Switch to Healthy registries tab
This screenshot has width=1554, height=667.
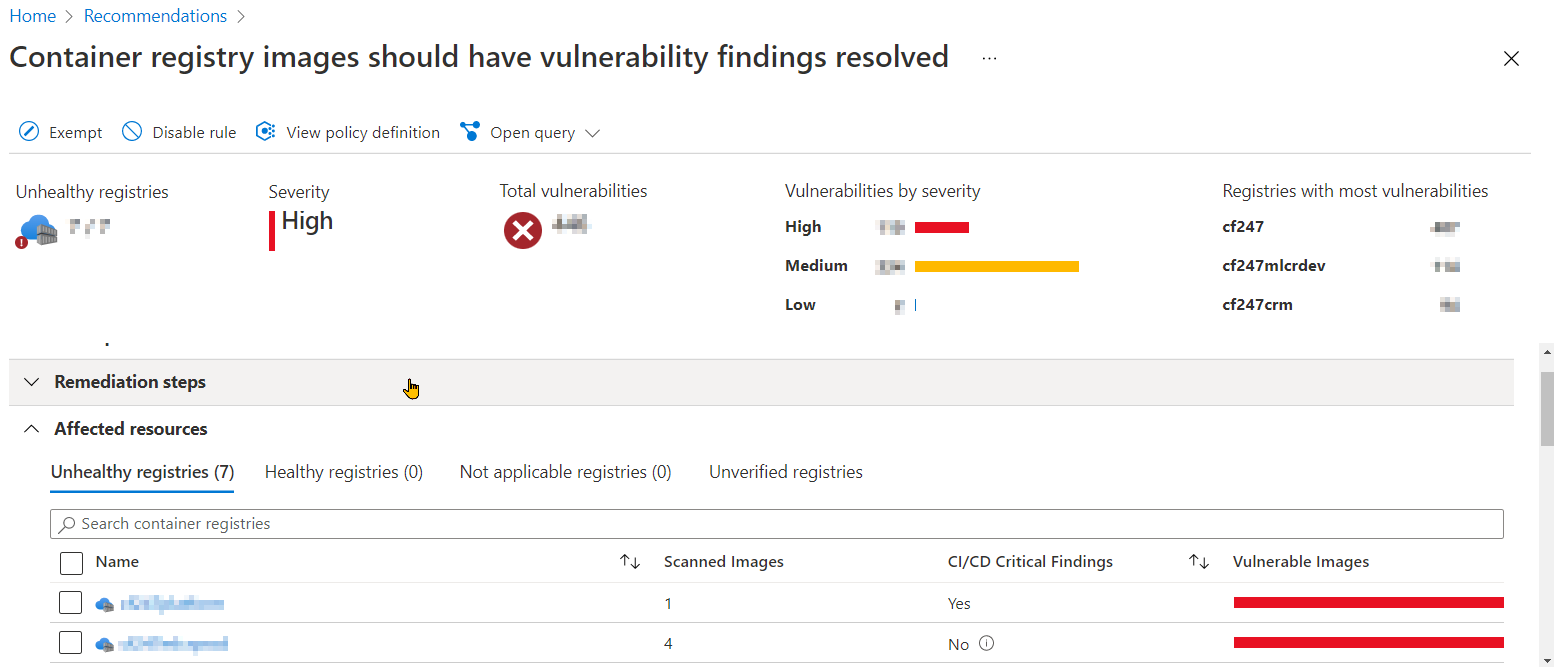point(343,472)
